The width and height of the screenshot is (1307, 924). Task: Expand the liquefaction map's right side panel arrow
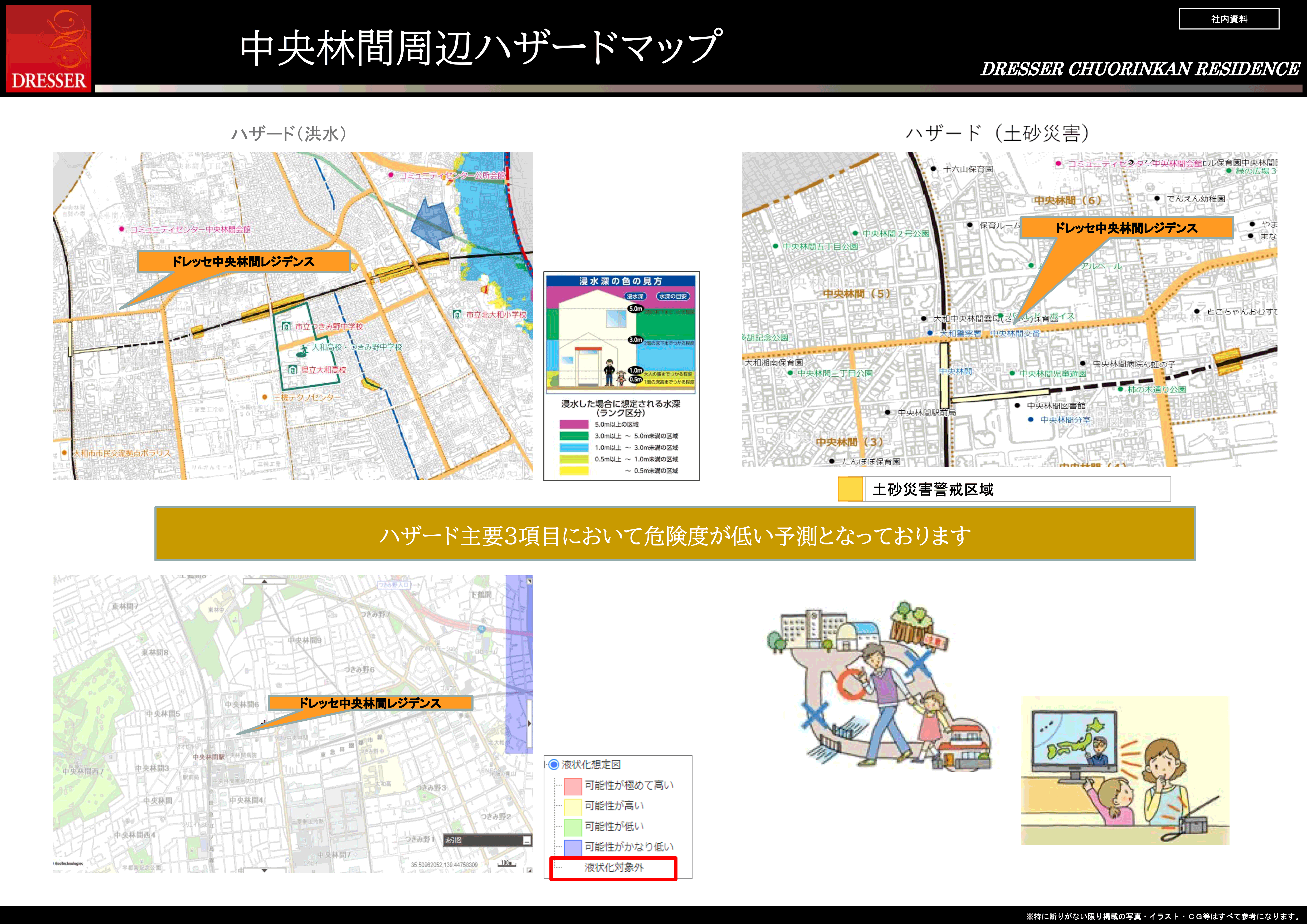(x=529, y=724)
